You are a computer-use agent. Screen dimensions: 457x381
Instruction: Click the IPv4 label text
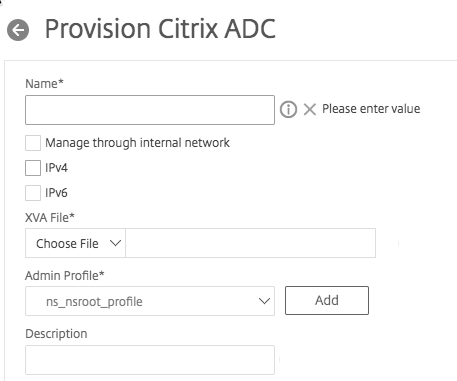(x=56, y=168)
